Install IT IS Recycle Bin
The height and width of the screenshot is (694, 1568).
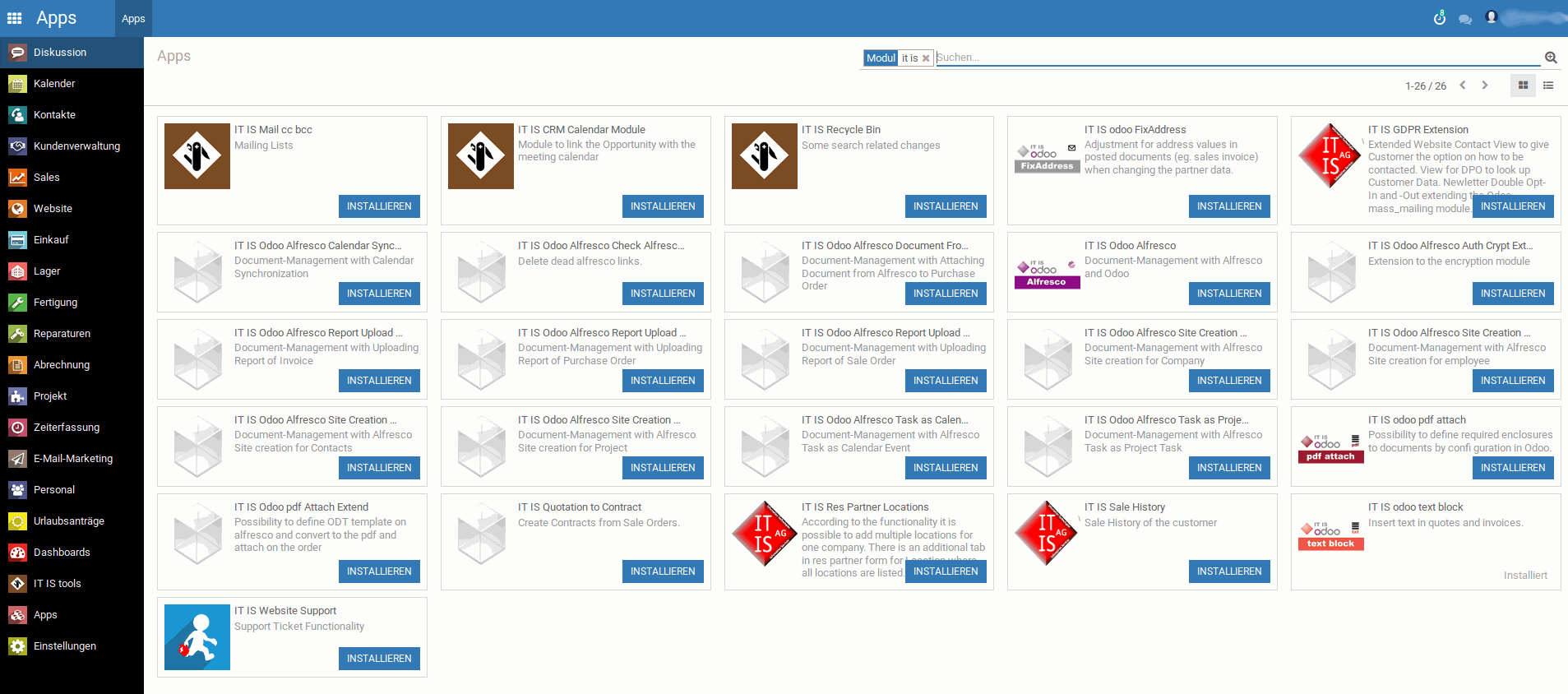tap(946, 206)
